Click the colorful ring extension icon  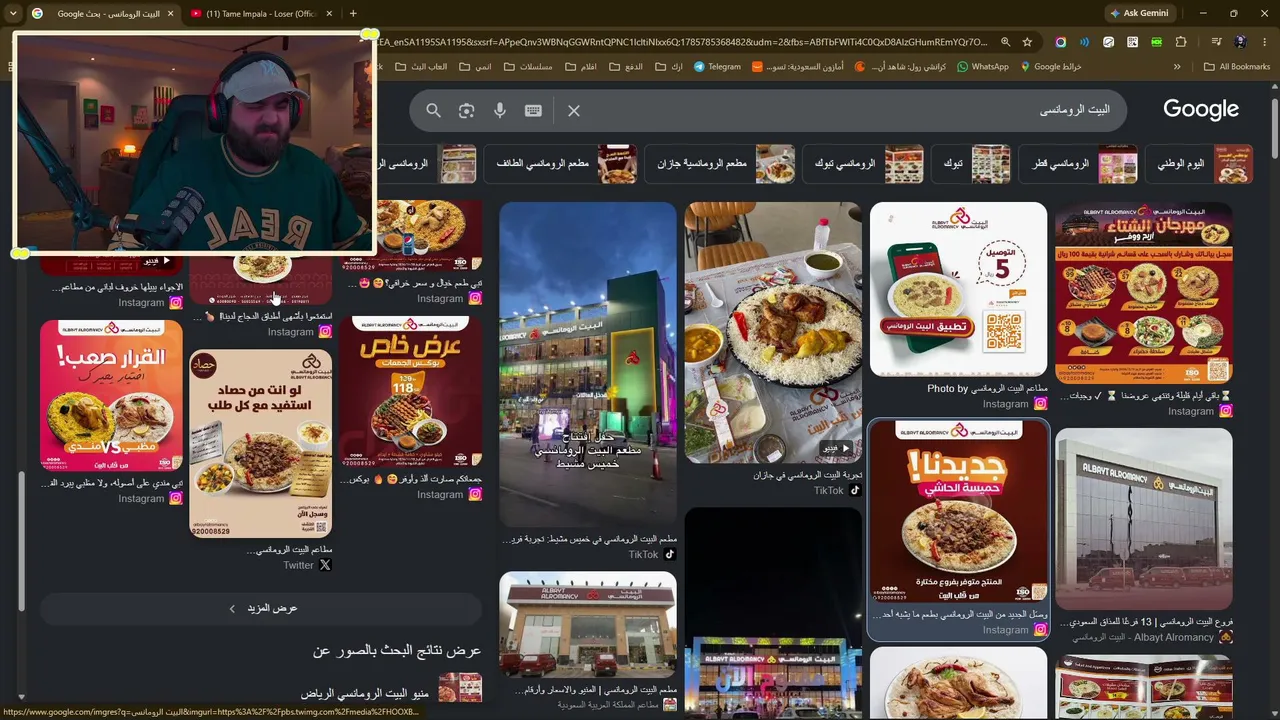point(1060,42)
